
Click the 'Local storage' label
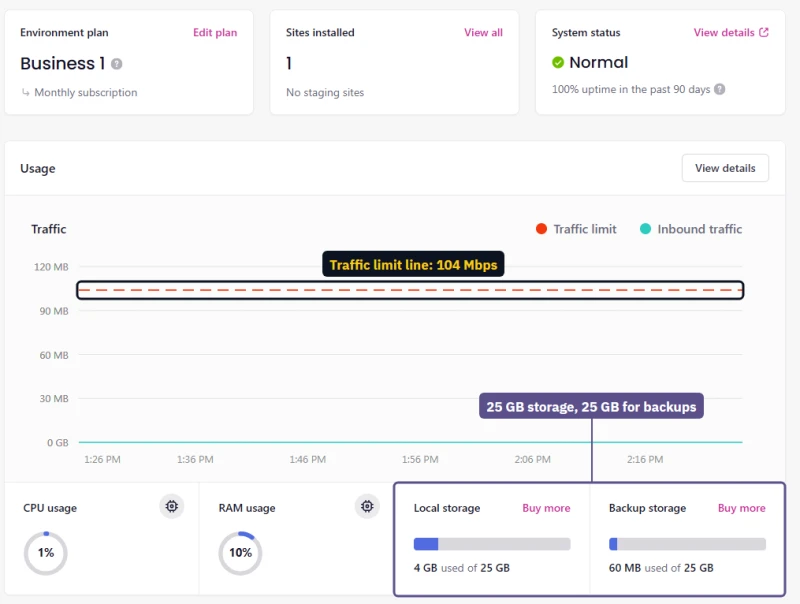(x=447, y=508)
